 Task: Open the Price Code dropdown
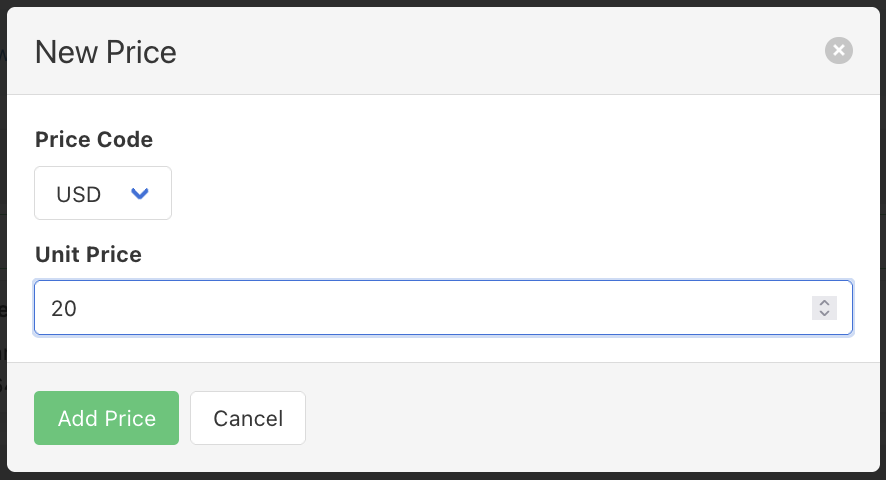pyautogui.click(x=103, y=193)
